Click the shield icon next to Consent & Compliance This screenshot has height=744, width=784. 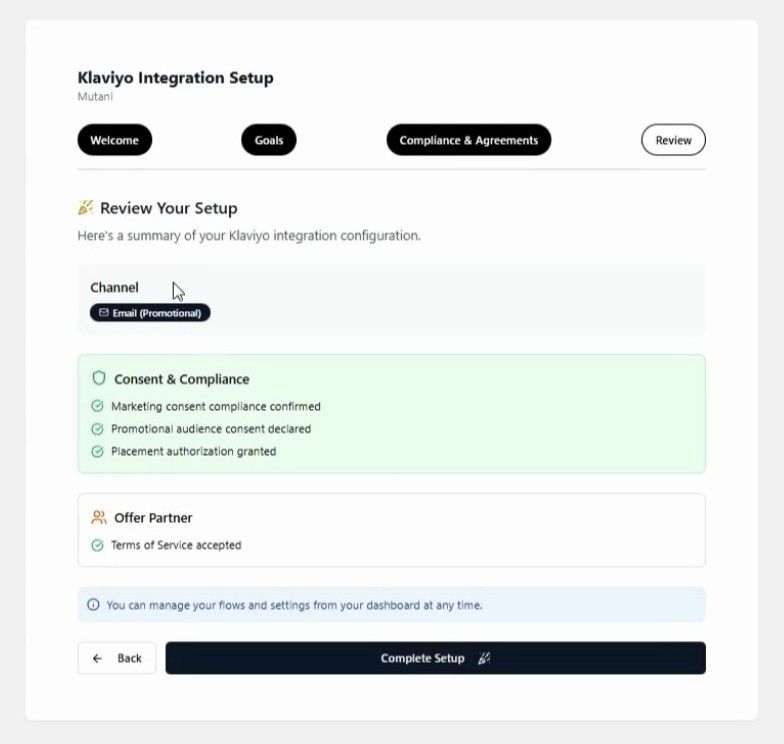[98, 379]
